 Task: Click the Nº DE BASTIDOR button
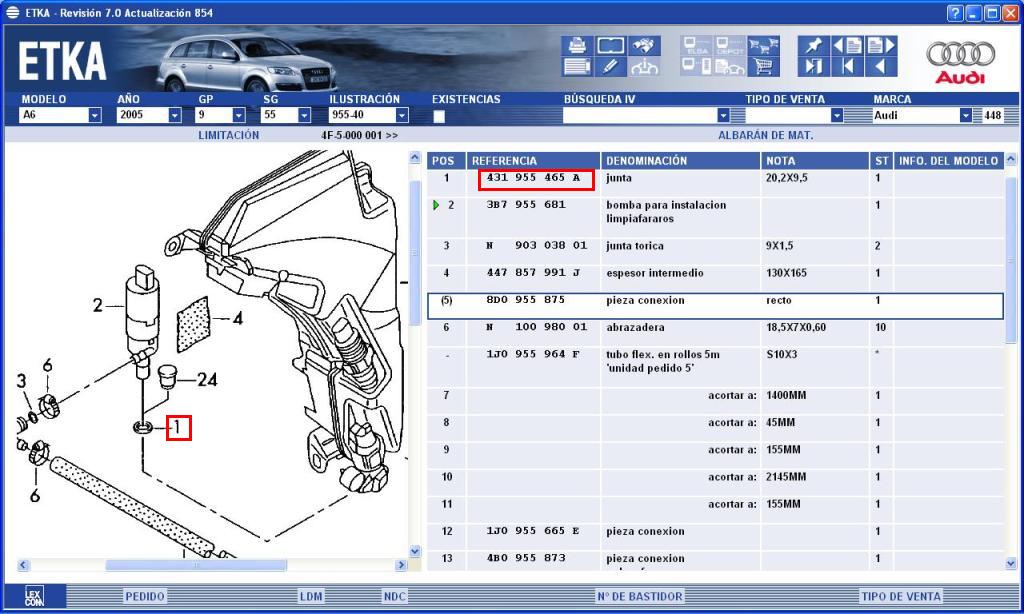point(640,596)
